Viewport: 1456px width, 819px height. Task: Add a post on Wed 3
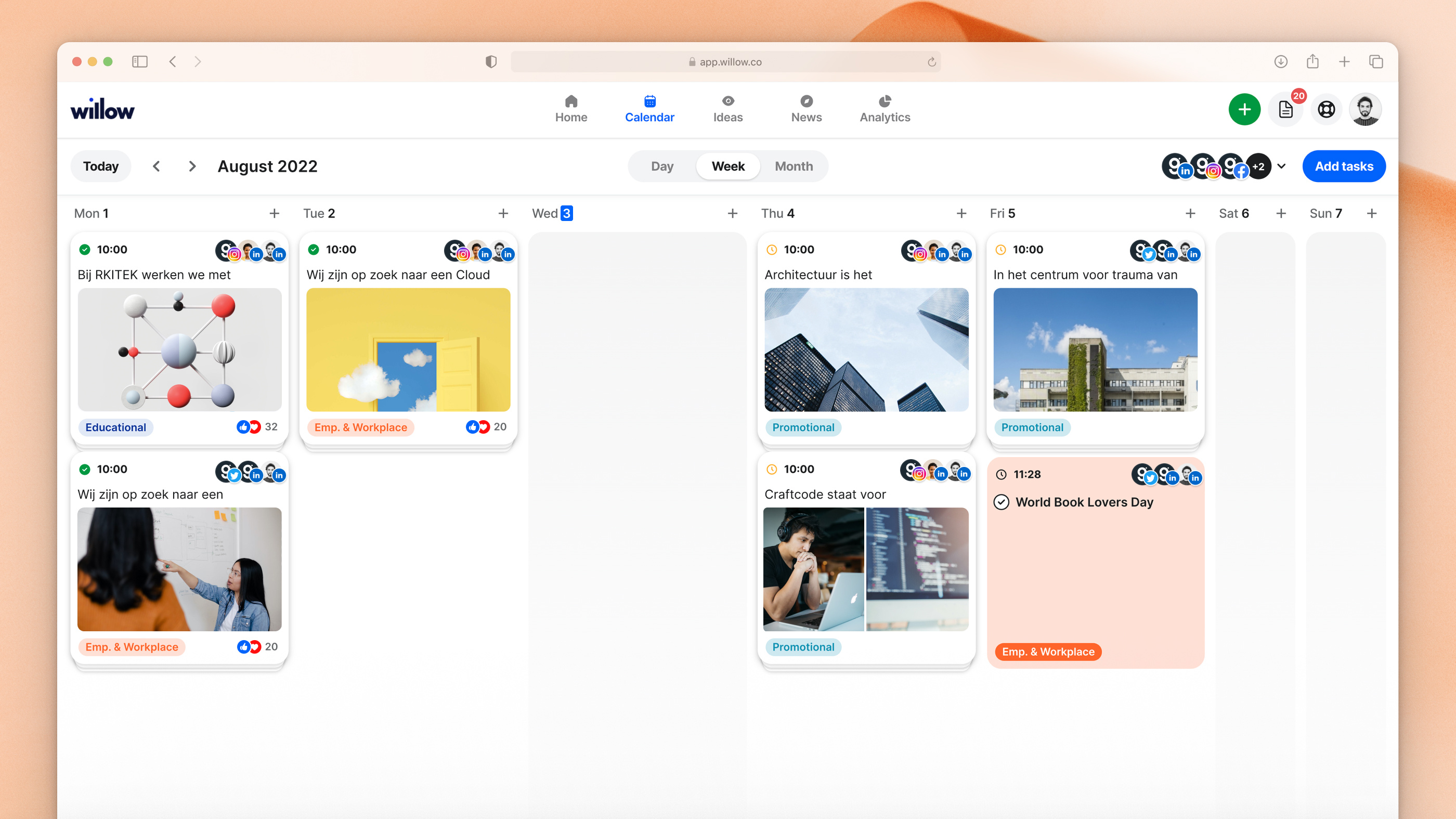click(x=733, y=213)
